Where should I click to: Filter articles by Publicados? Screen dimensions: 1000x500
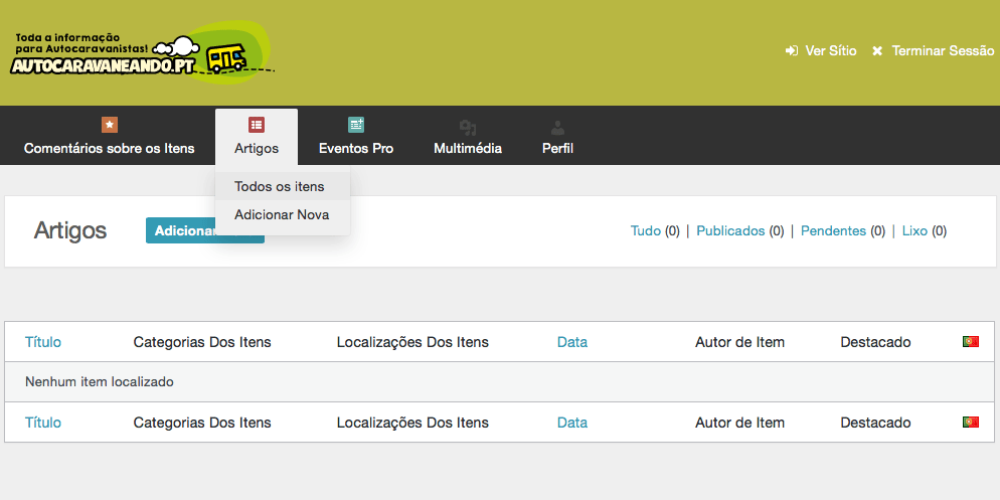coord(730,231)
